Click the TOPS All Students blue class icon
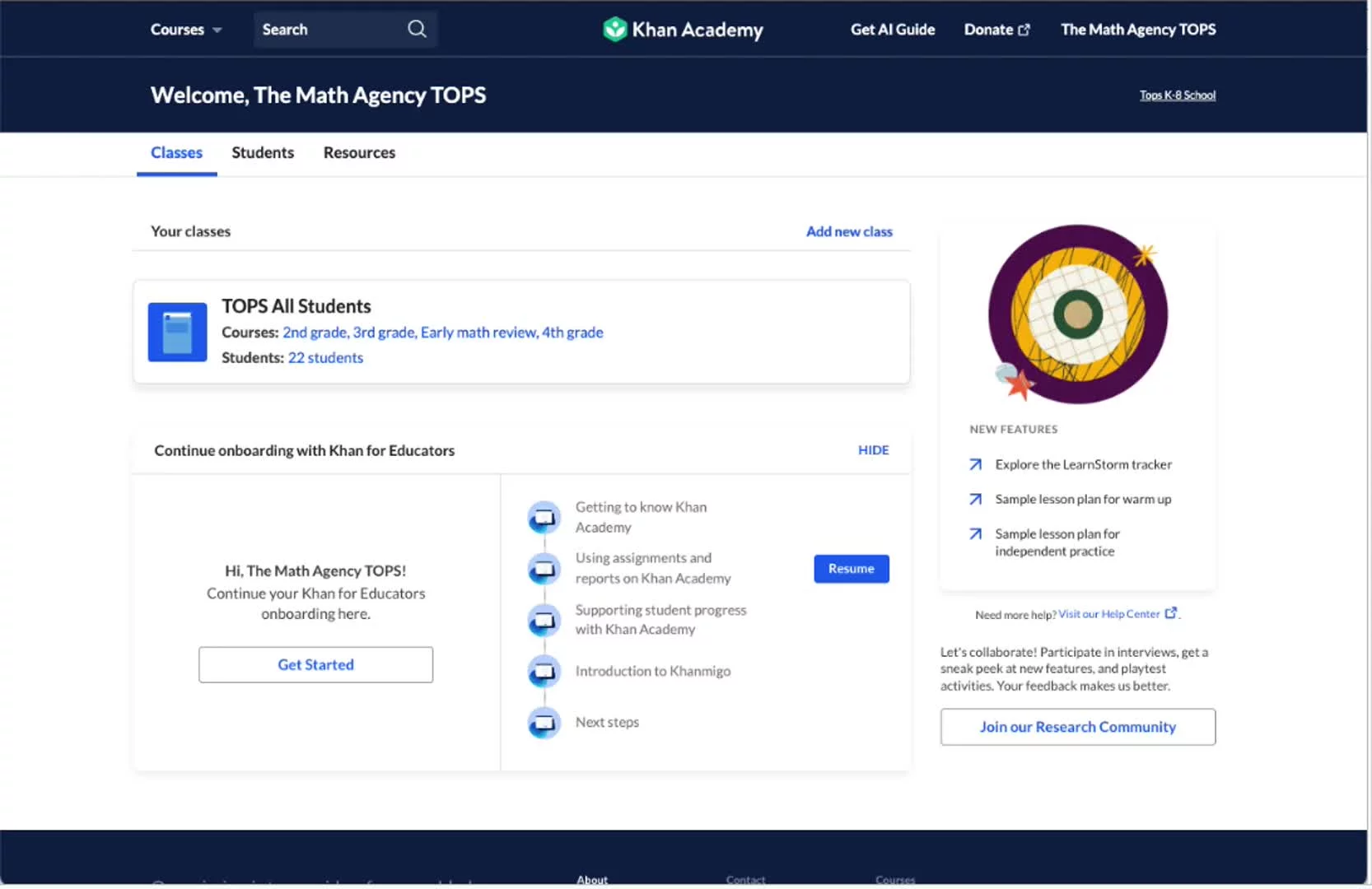This screenshot has height=889, width=1372. [x=177, y=333]
